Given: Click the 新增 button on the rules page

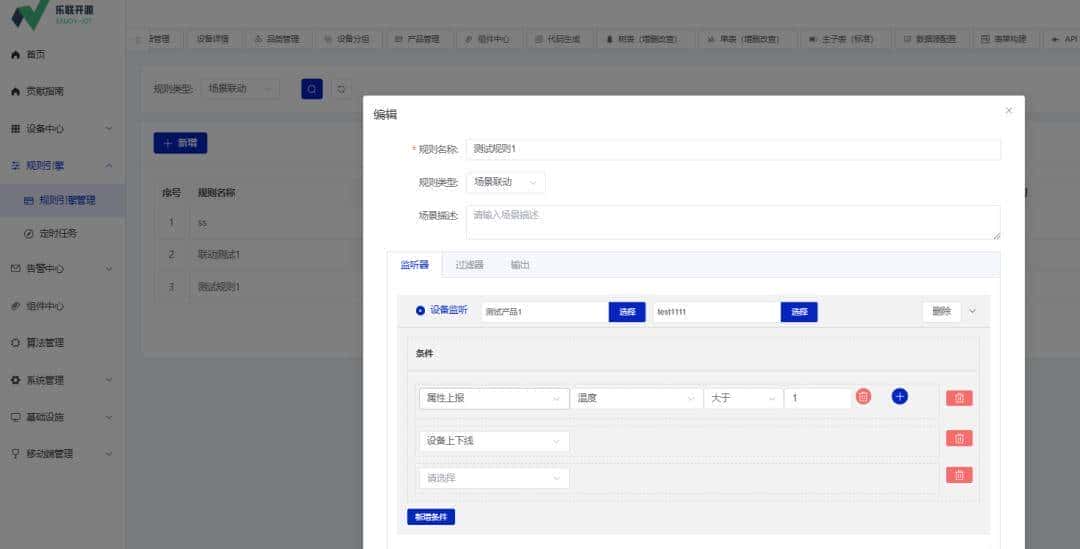Looking at the screenshot, I should (x=180, y=143).
